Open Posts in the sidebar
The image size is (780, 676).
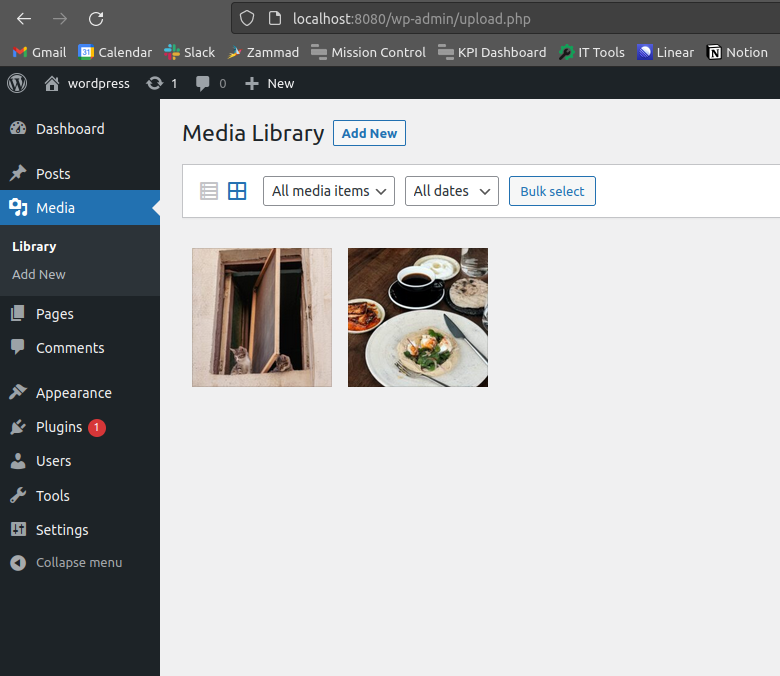click(x=80, y=174)
